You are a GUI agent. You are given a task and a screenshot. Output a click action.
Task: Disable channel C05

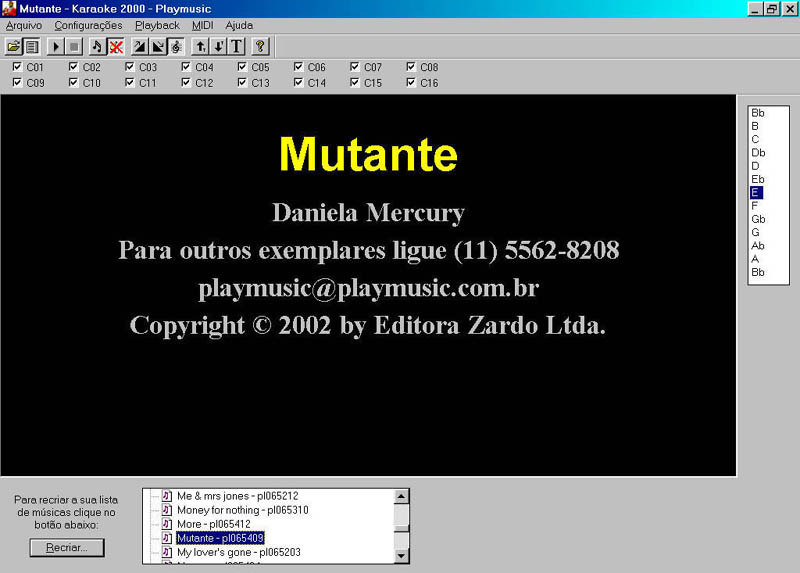[x=242, y=66]
